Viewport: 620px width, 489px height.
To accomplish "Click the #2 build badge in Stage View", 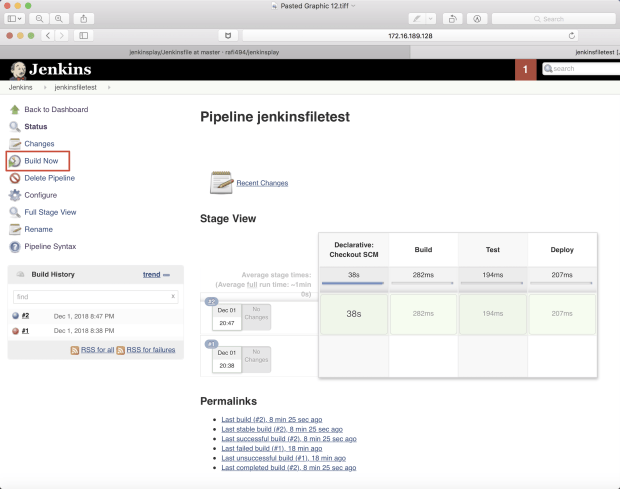I will coord(212,301).
